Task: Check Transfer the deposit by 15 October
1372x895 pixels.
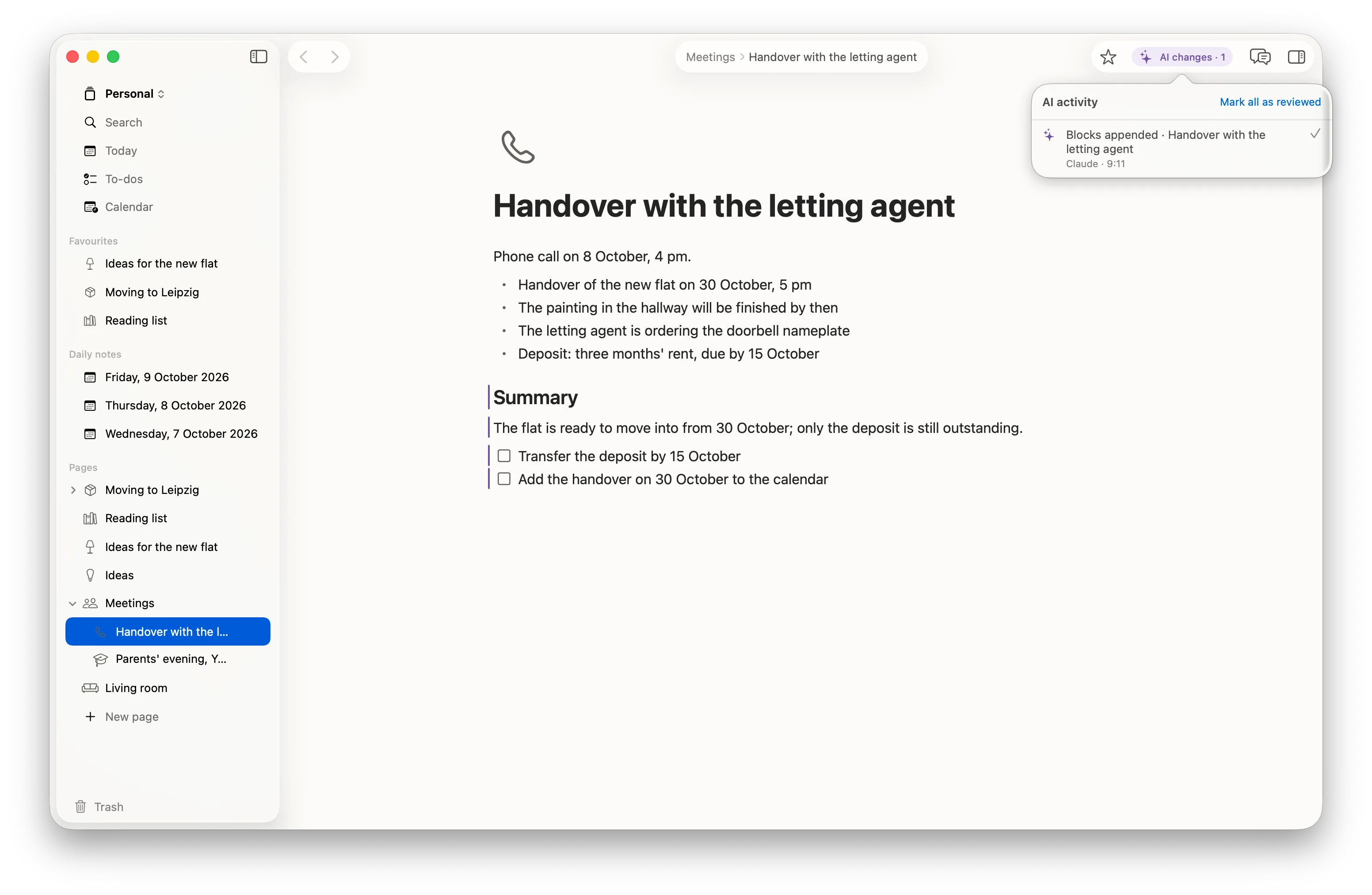Action: (504, 456)
